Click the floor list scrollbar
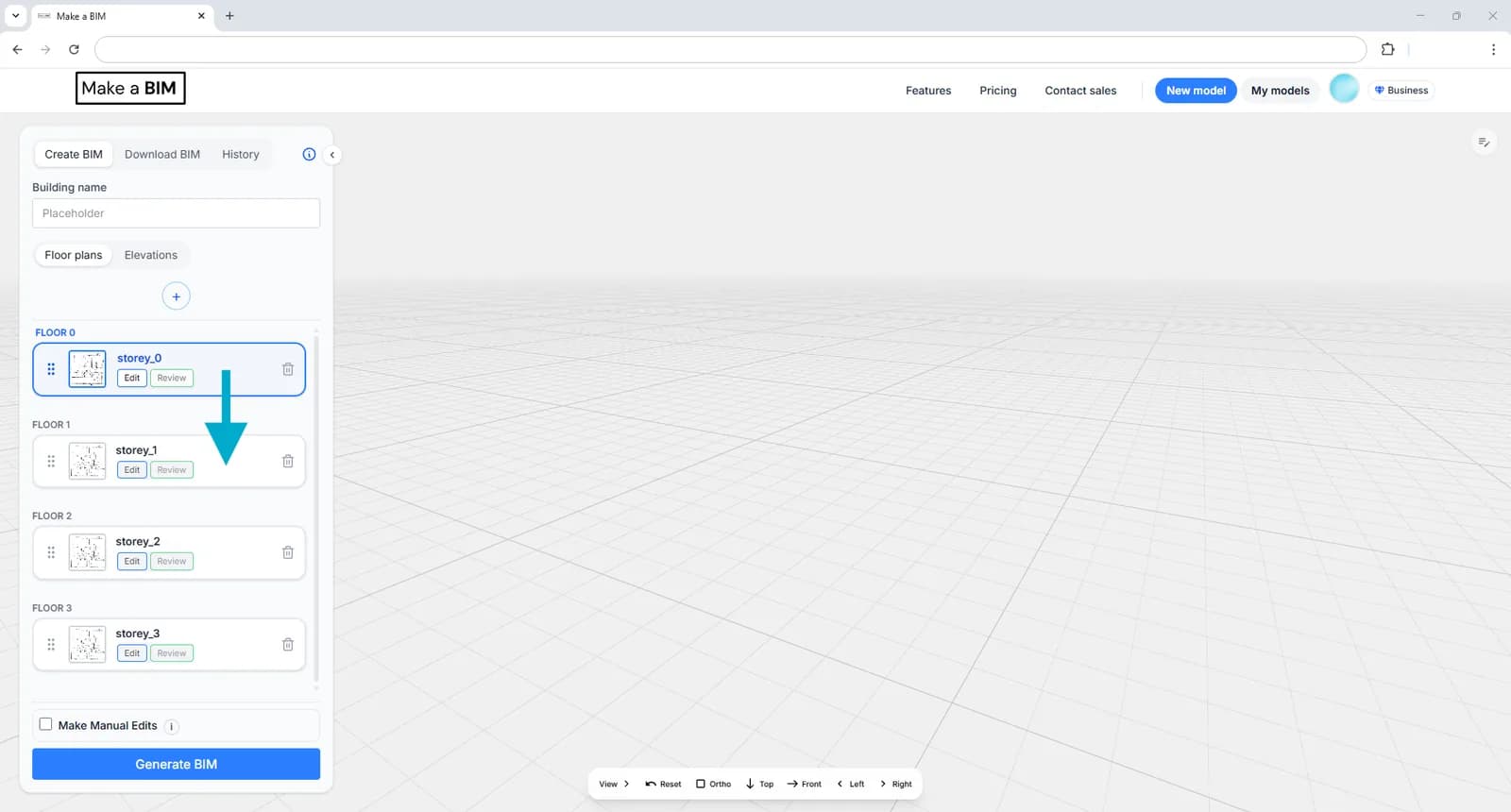1511x812 pixels. [315, 510]
